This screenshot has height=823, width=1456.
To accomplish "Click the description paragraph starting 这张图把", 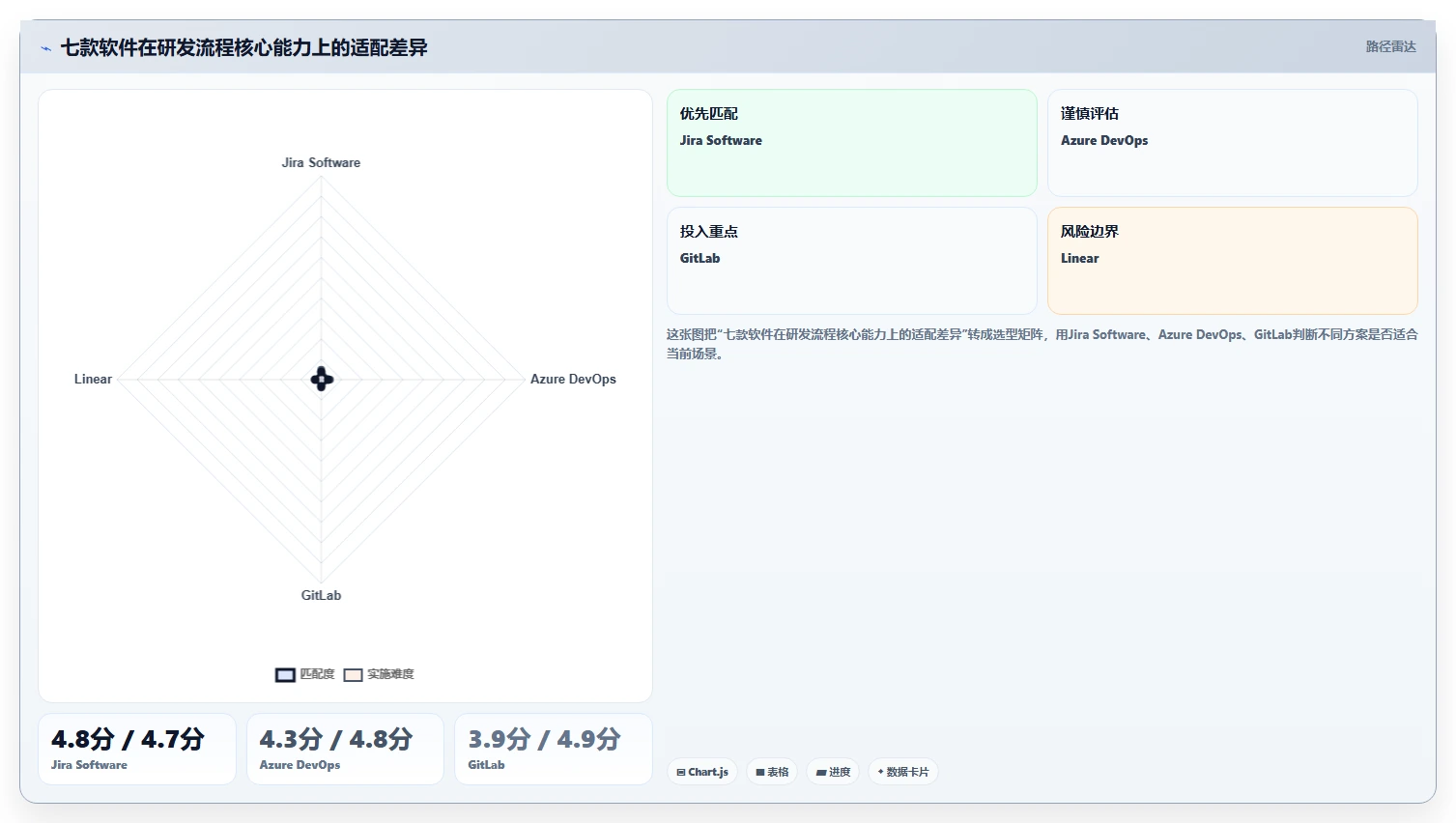I will 1042,344.
